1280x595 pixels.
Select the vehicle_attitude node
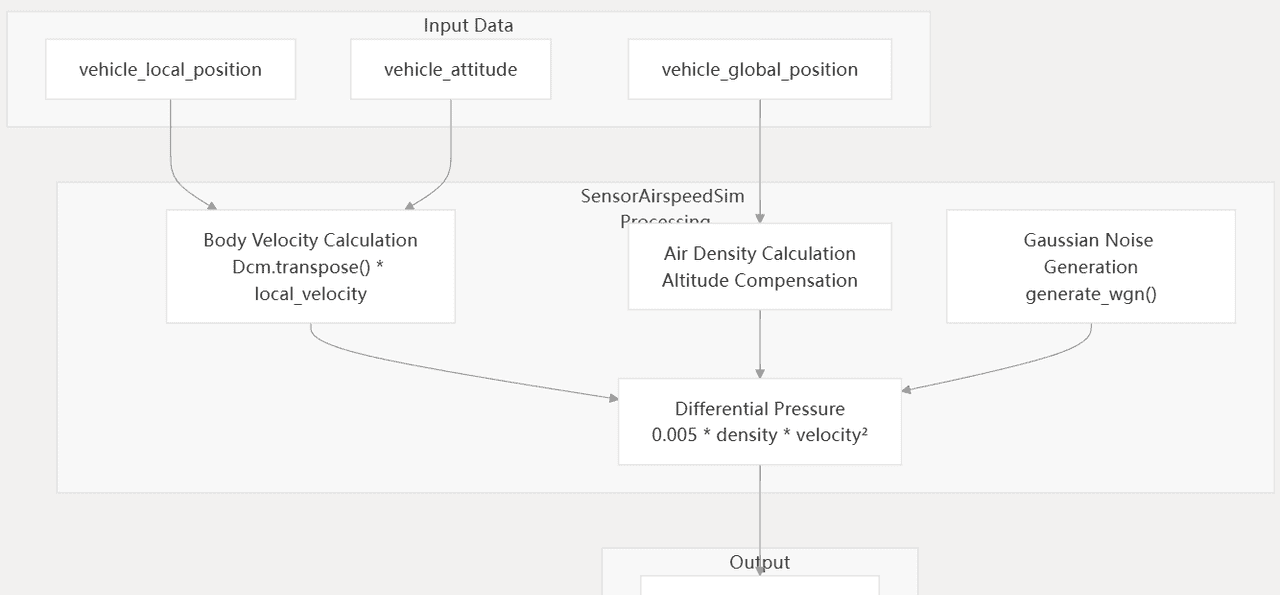pyautogui.click(x=450, y=69)
